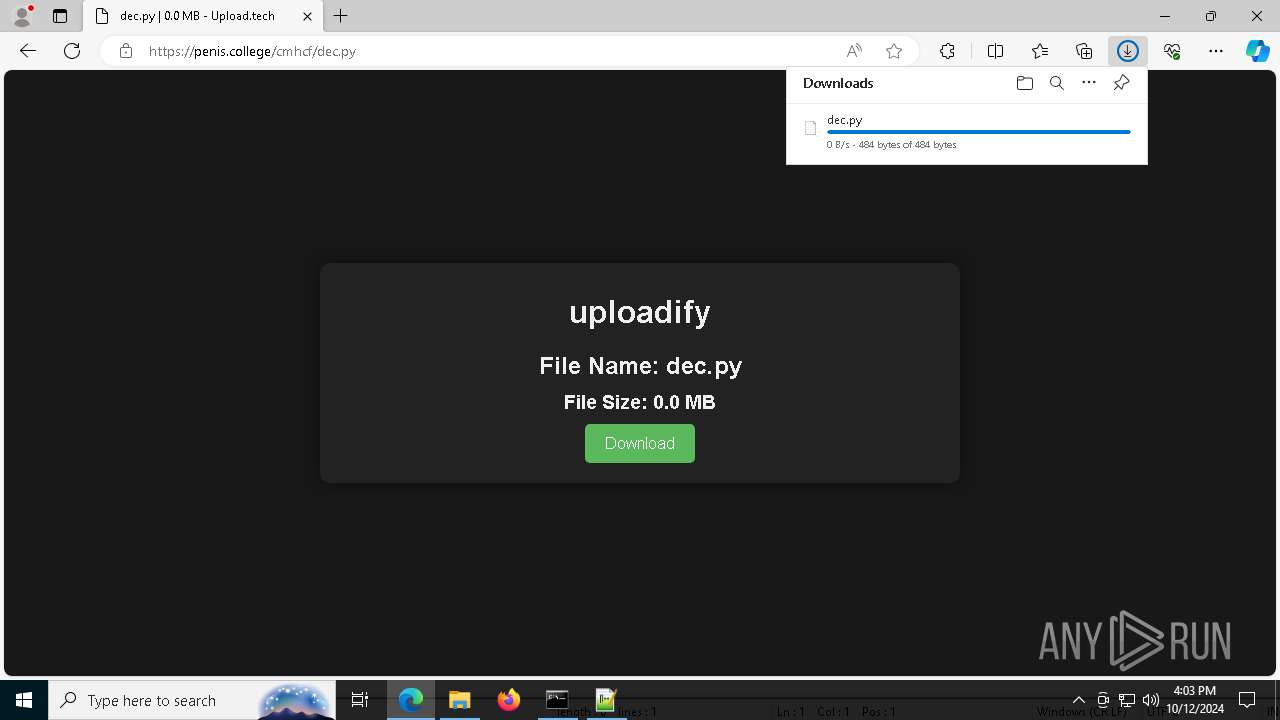Open the tab actions menu icon
The image size is (1280, 720).
60,16
